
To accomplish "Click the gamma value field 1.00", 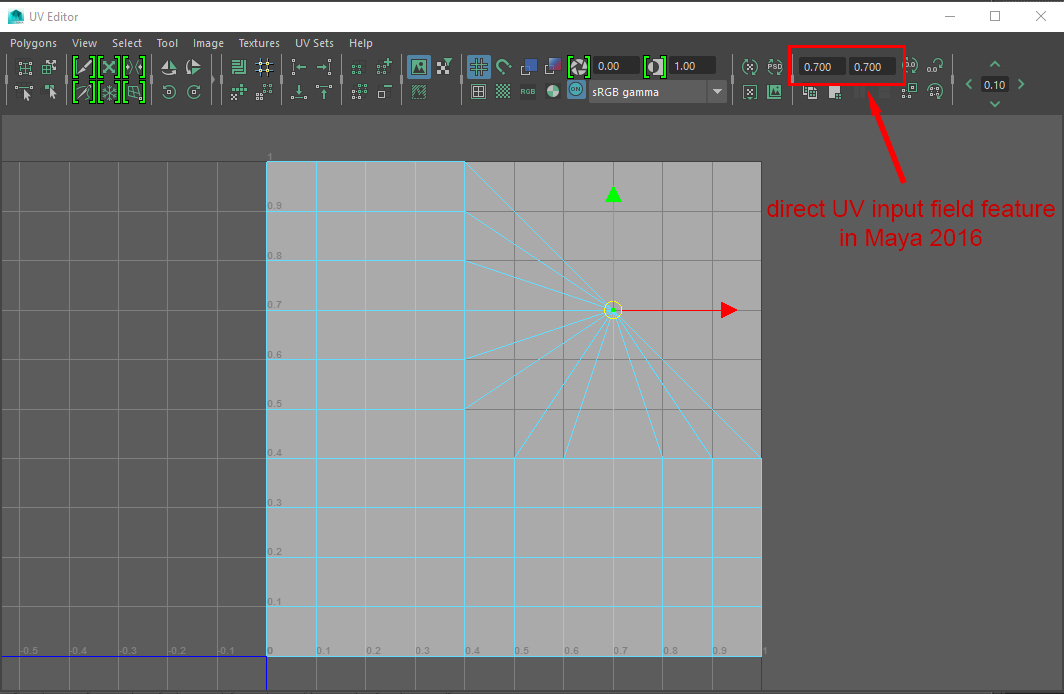I will (x=693, y=66).
